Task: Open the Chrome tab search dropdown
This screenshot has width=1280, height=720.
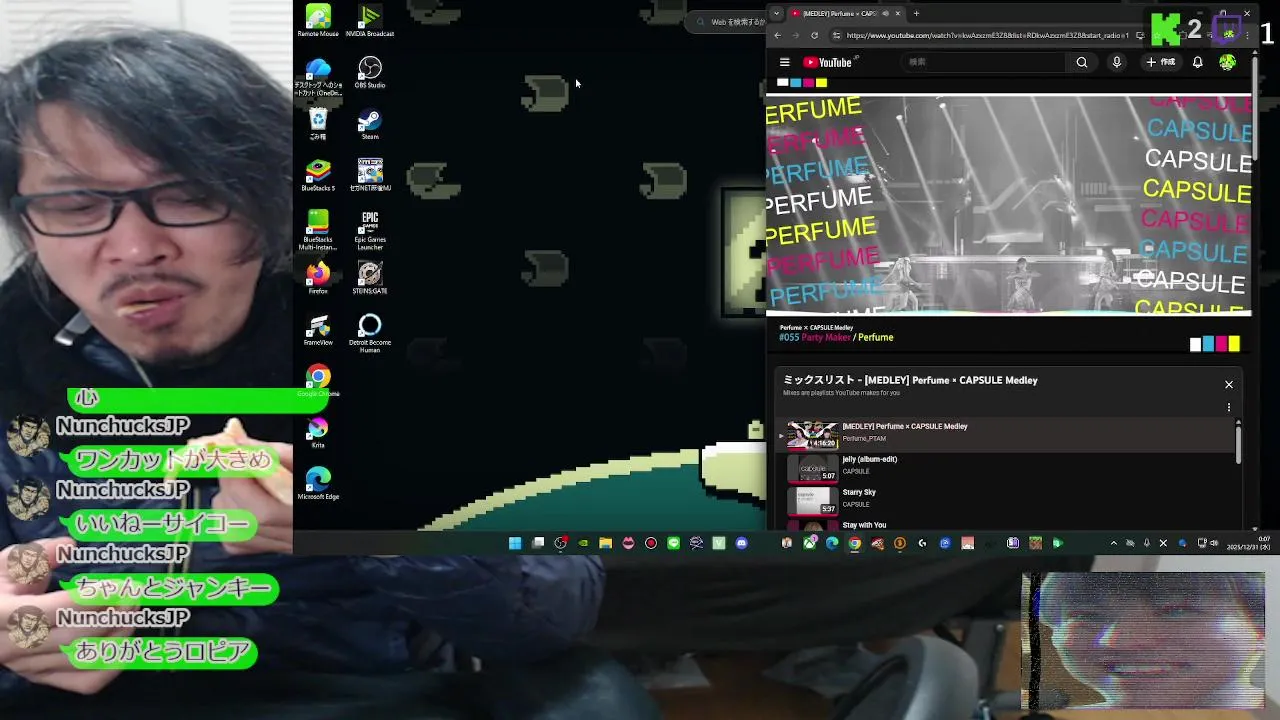Action: click(776, 13)
